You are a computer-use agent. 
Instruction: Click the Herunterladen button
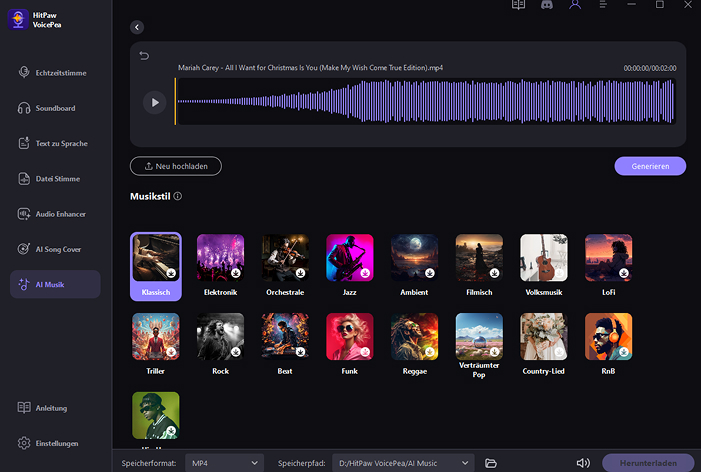[x=648, y=463]
